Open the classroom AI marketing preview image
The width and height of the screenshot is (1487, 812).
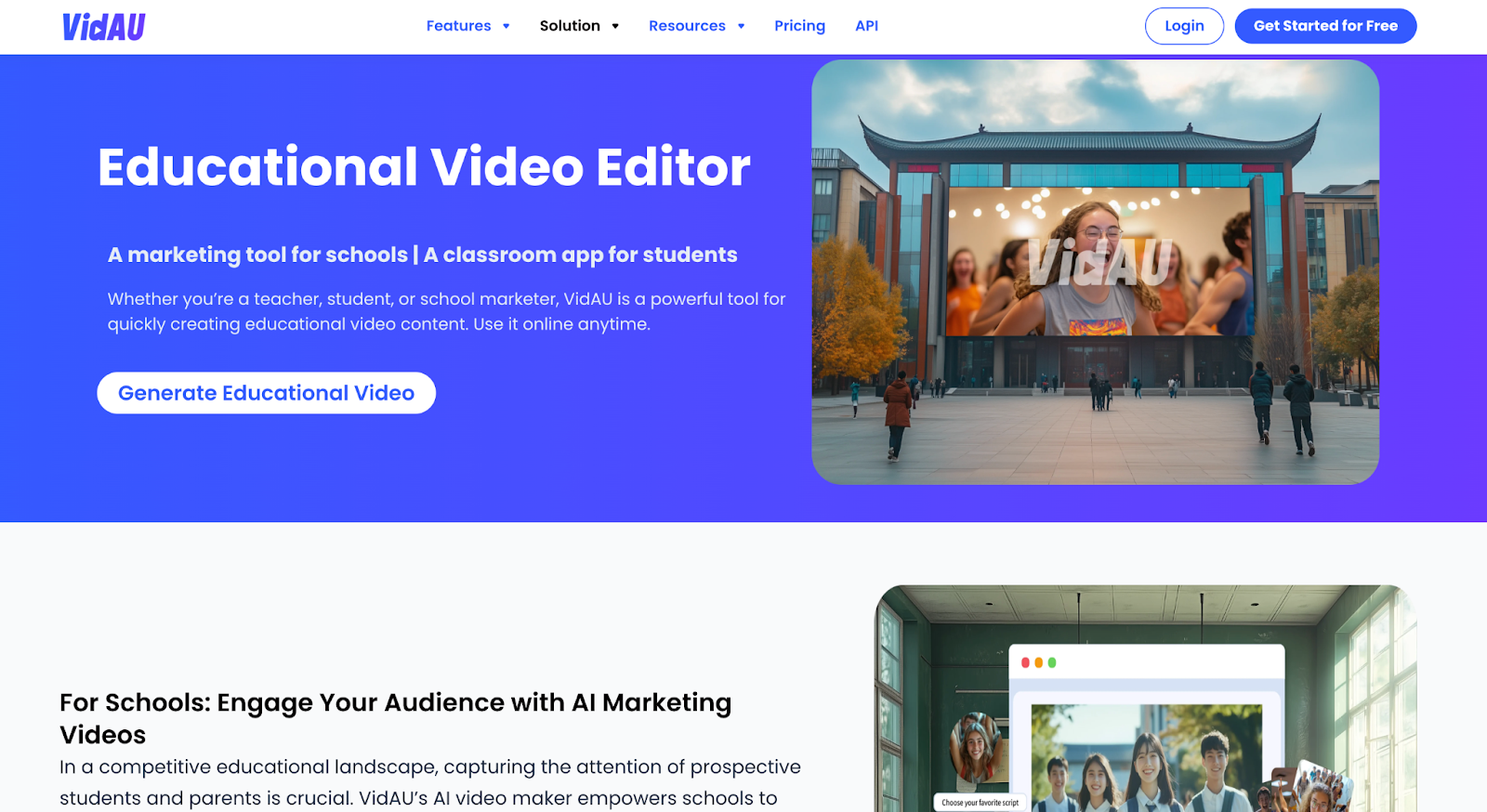[x=1146, y=699]
